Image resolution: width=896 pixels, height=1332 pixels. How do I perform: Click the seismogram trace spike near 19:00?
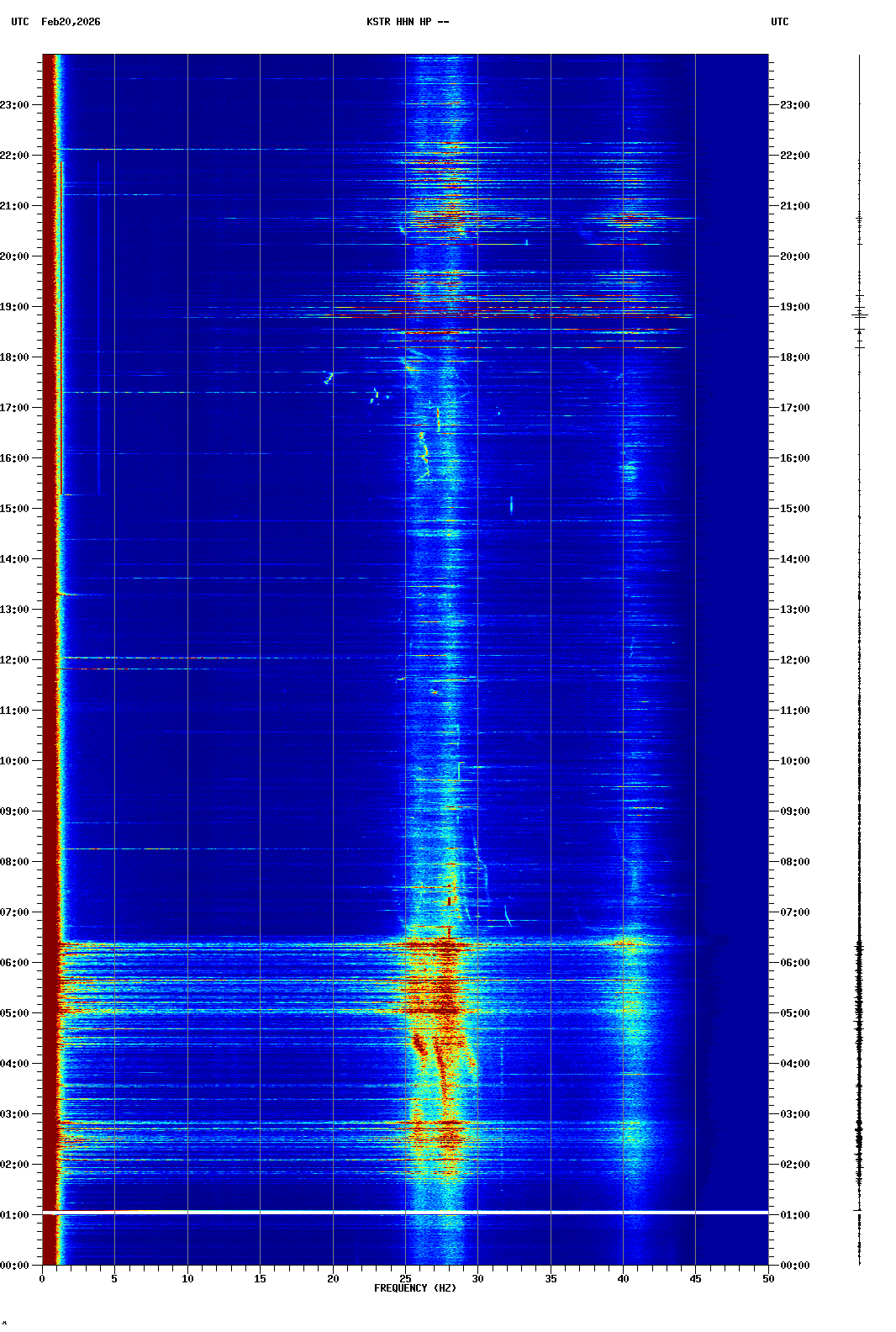point(859,314)
